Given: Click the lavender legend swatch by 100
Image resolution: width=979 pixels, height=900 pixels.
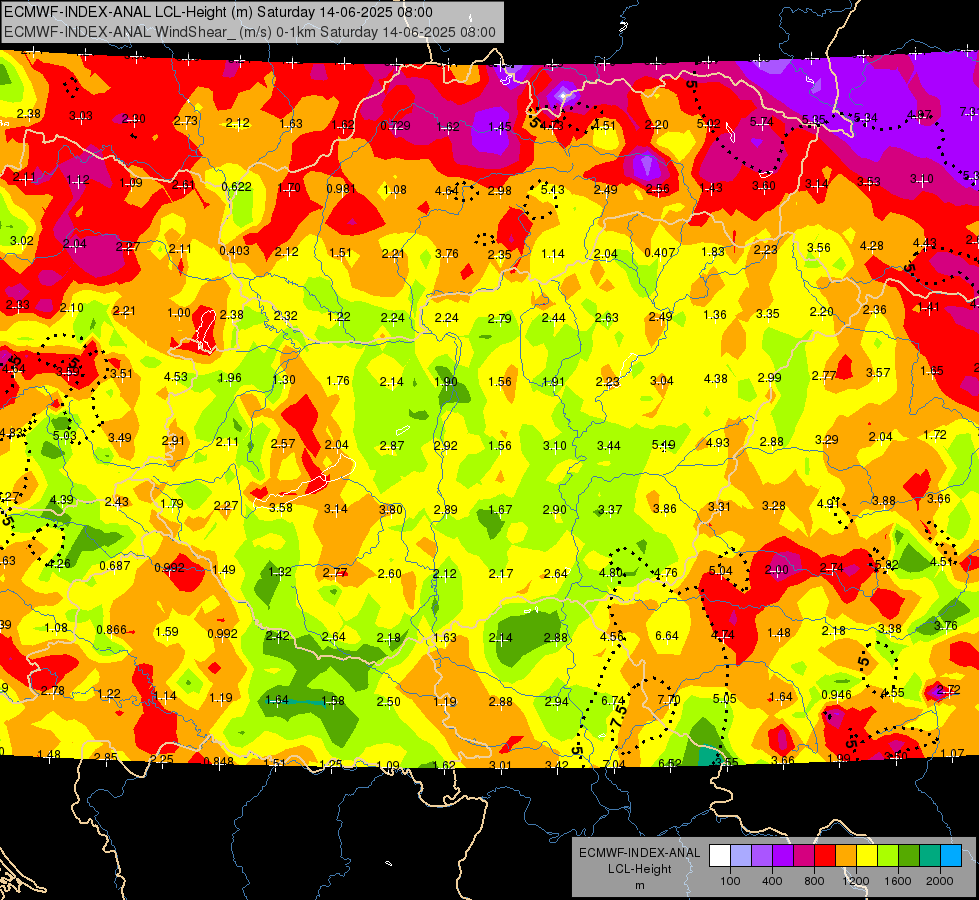Looking at the screenshot, I should [x=741, y=856].
